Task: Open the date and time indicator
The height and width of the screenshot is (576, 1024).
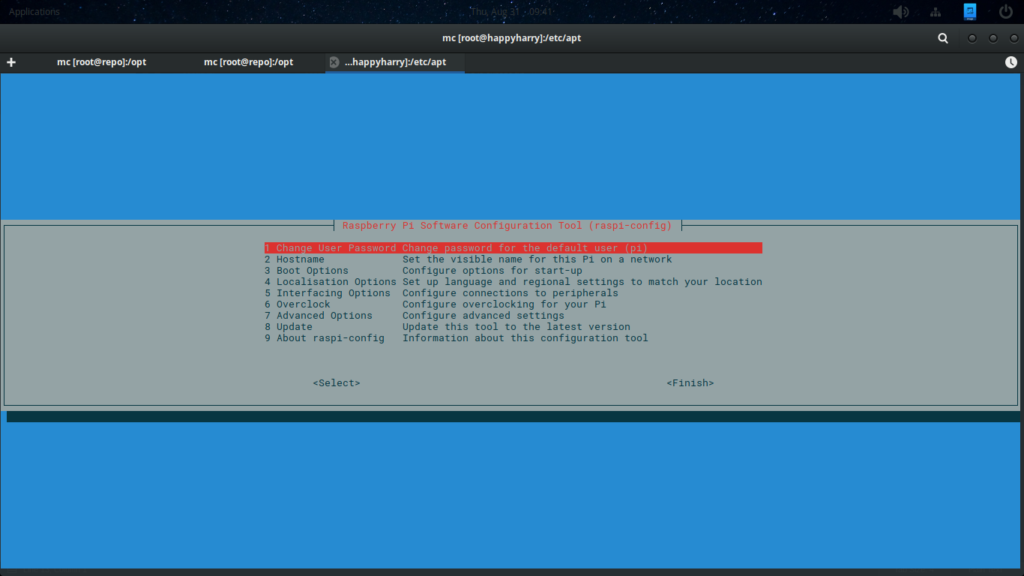Action: (512, 12)
